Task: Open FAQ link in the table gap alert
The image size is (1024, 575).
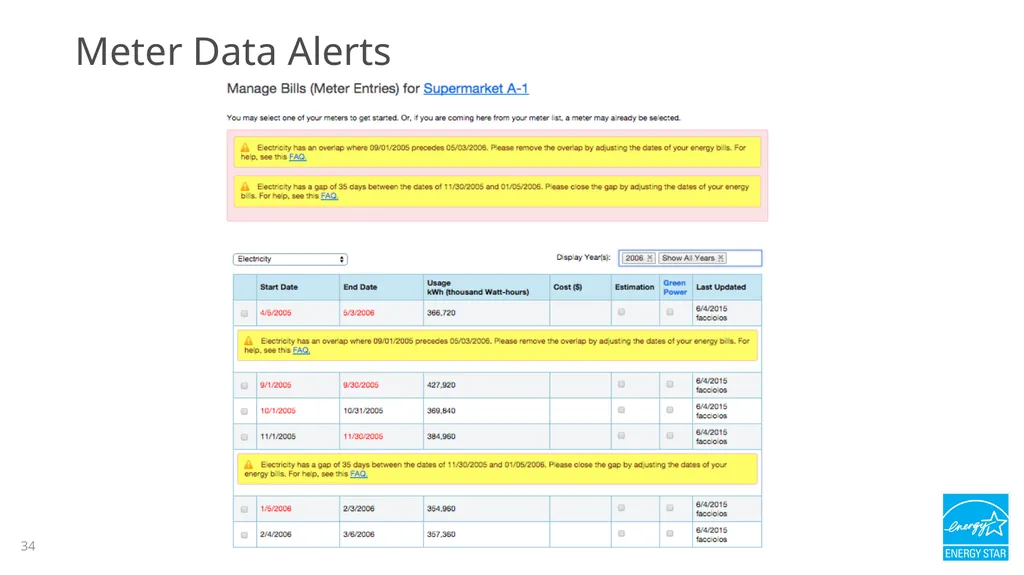Action: (x=359, y=474)
